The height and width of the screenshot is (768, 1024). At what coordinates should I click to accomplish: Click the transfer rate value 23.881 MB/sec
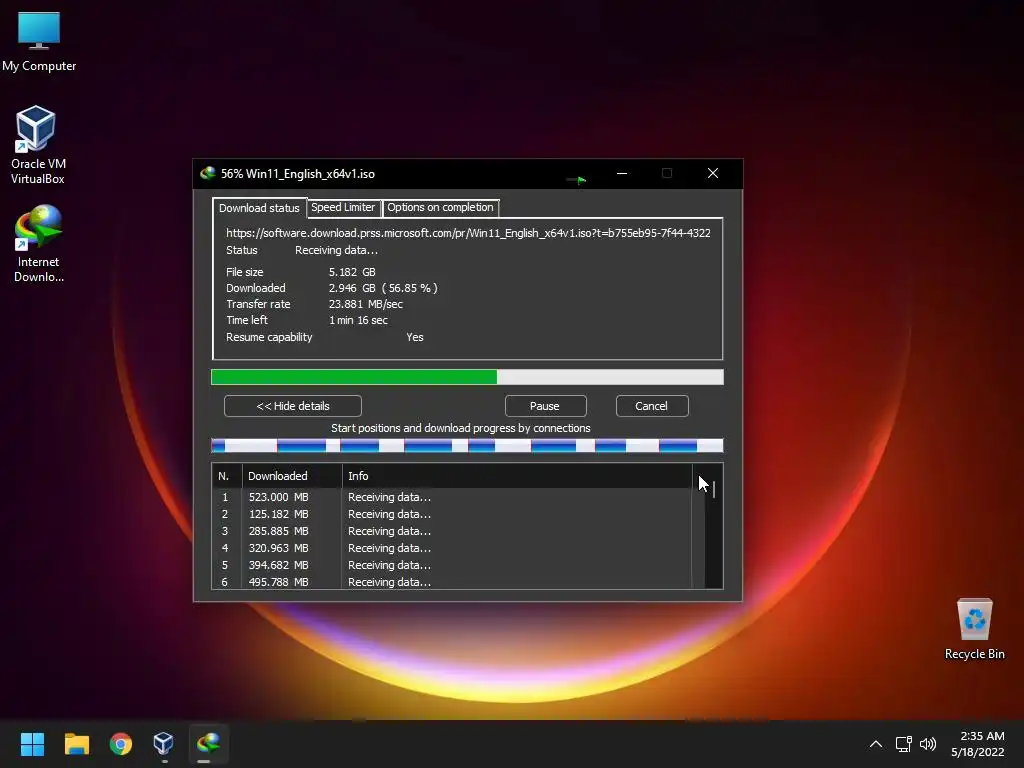tap(366, 304)
